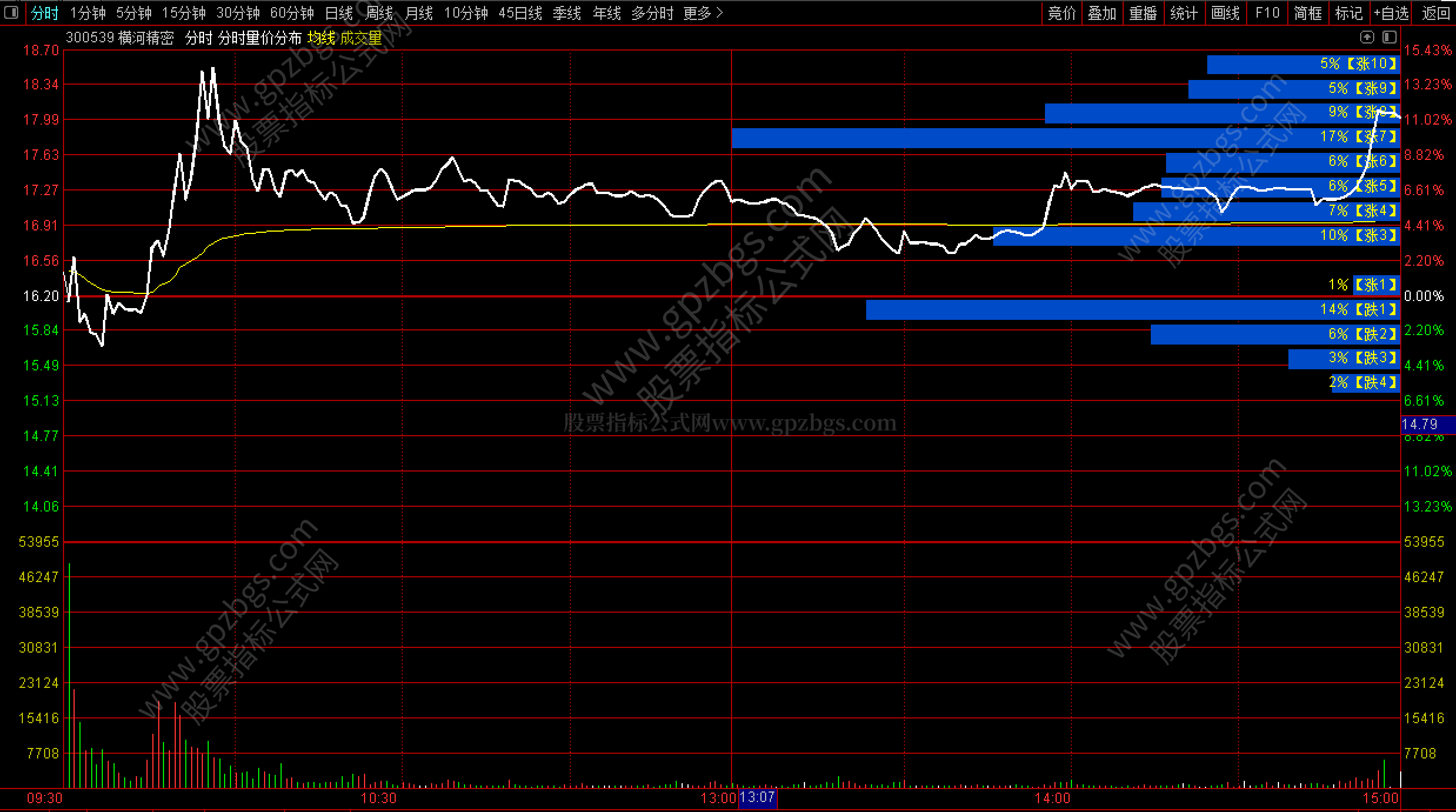The height and width of the screenshot is (812, 1456).
Task: Expand the 更多 more periods menu
Action: (702, 13)
